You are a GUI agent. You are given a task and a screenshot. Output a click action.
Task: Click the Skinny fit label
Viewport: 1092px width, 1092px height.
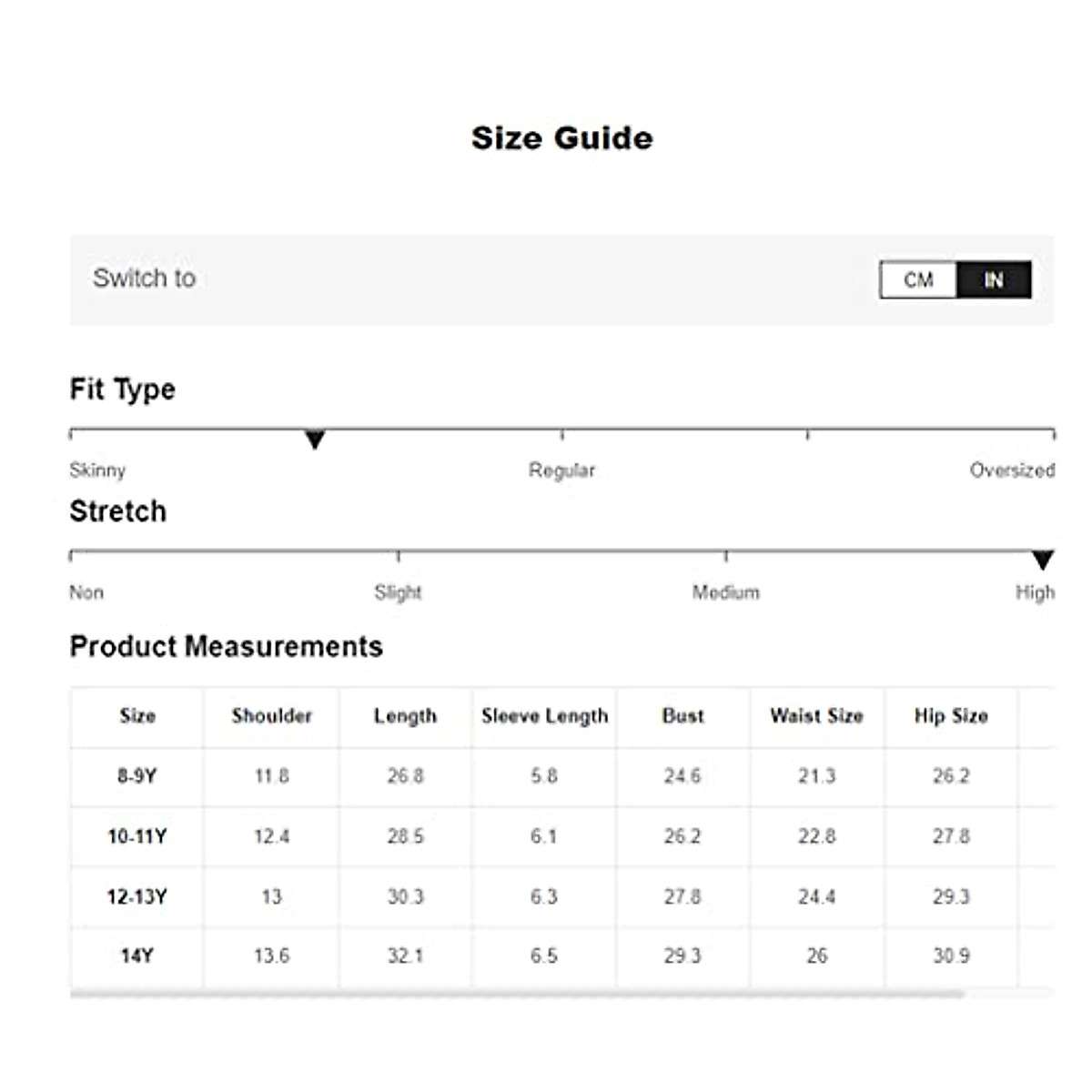point(97,470)
